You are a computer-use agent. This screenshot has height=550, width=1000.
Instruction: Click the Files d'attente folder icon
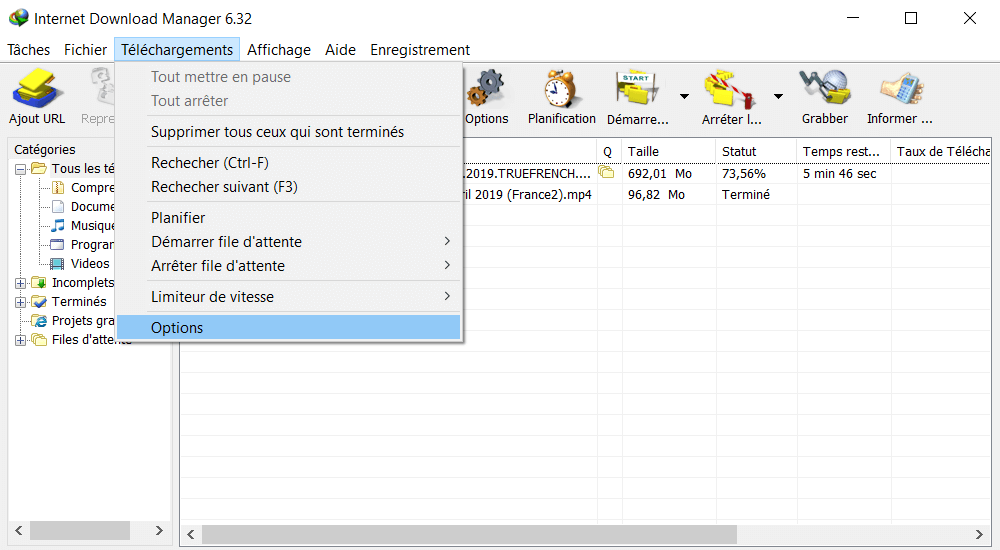(40, 339)
